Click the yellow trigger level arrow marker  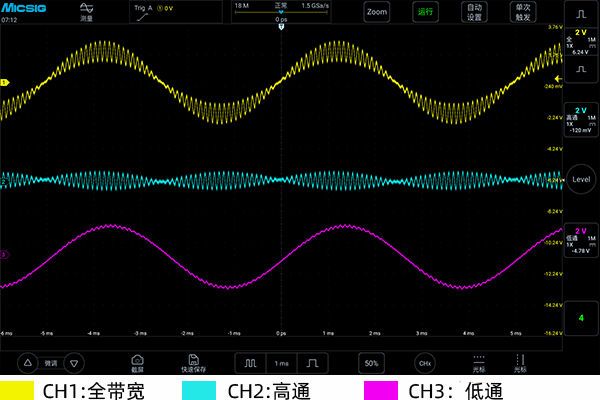pos(558,78)
